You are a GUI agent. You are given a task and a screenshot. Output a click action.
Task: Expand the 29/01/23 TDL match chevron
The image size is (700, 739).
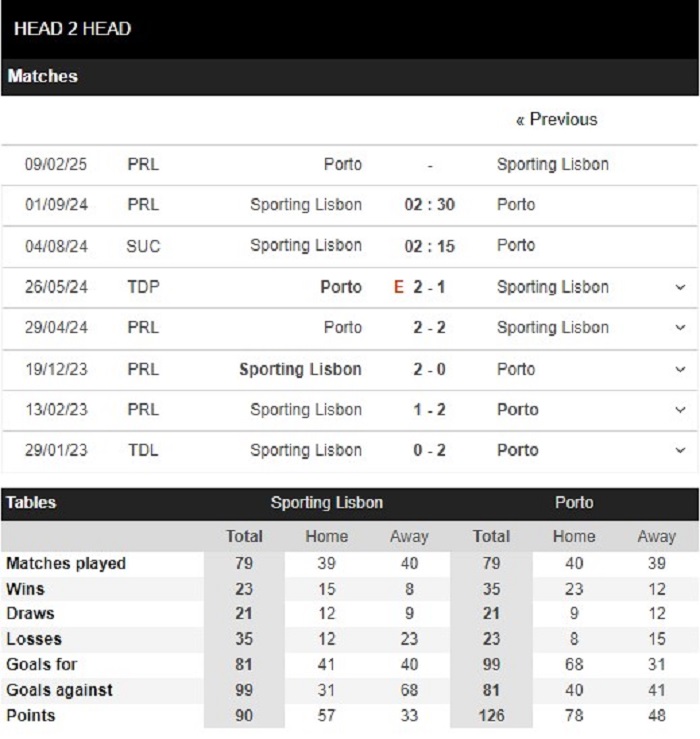[680, 451]
